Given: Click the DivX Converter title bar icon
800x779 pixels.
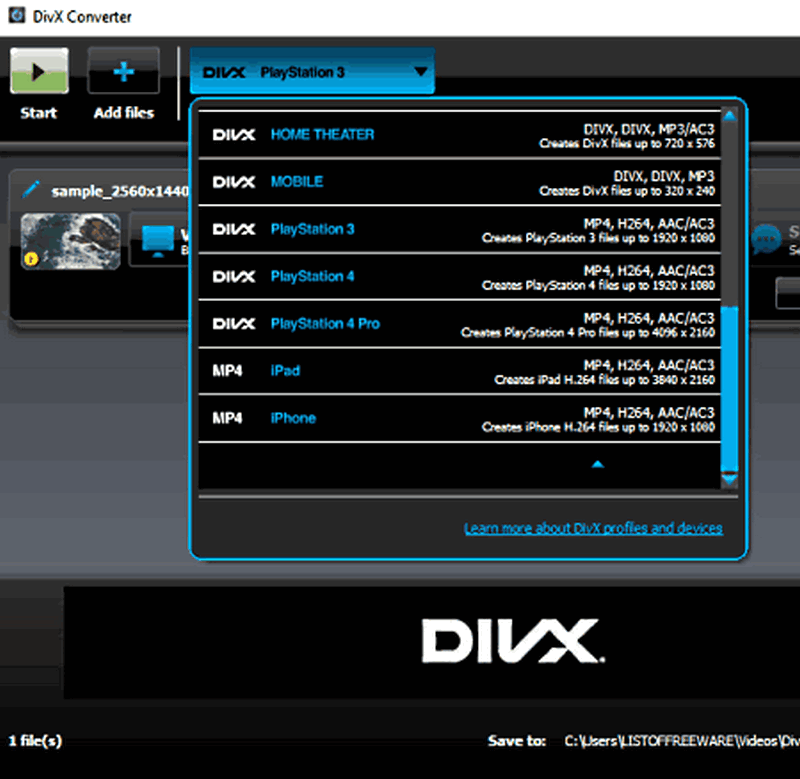Looking at the screenshot, I should 15,16.
